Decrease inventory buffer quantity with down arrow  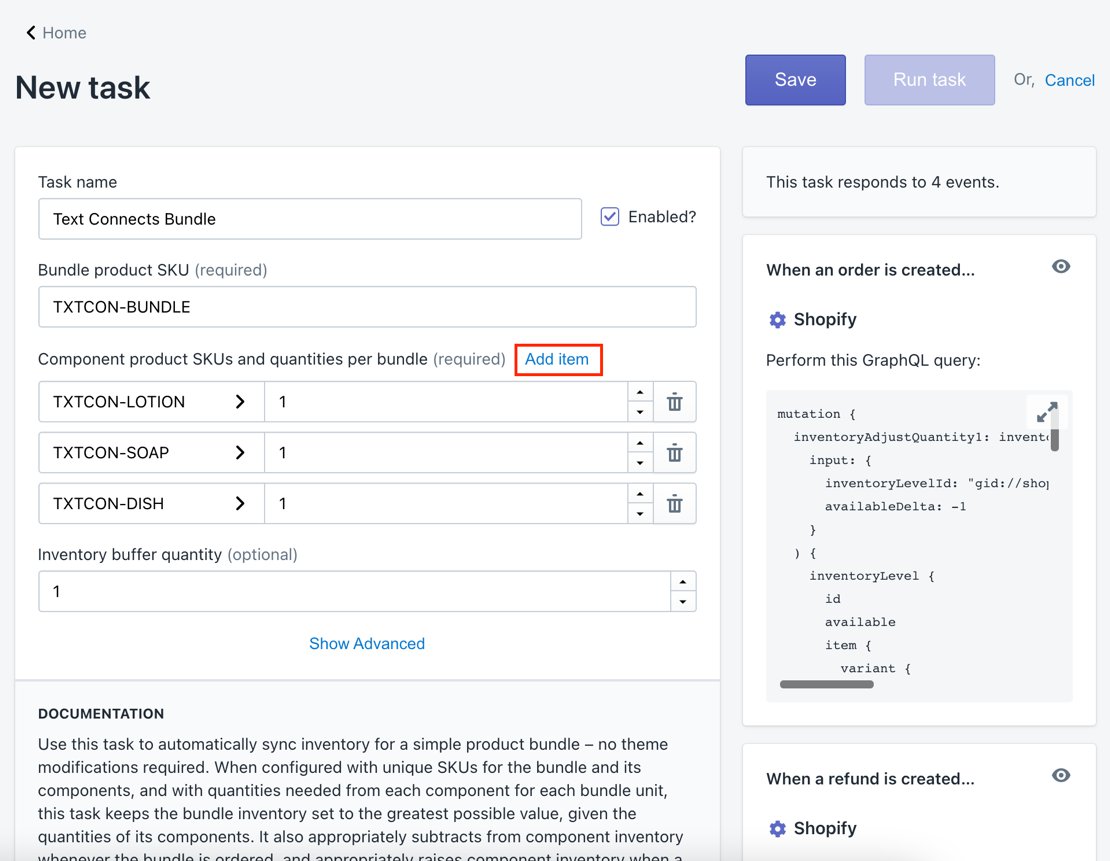pos(683,602)
